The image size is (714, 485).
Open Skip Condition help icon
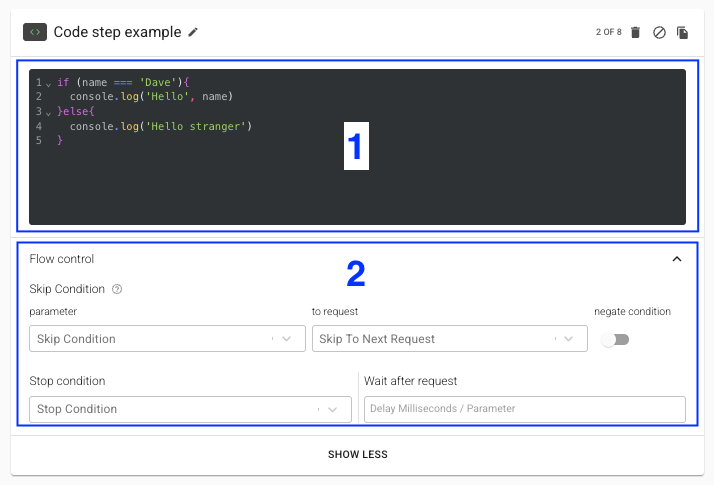(x=117, y=289)
